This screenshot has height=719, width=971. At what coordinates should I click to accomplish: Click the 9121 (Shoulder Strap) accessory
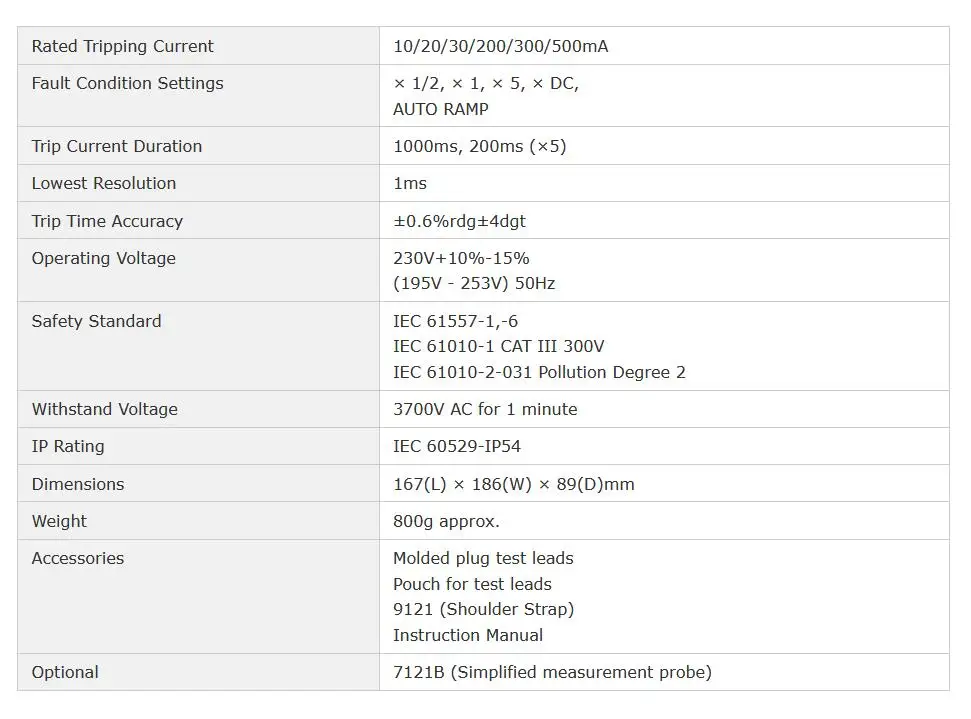click(484, 609)
